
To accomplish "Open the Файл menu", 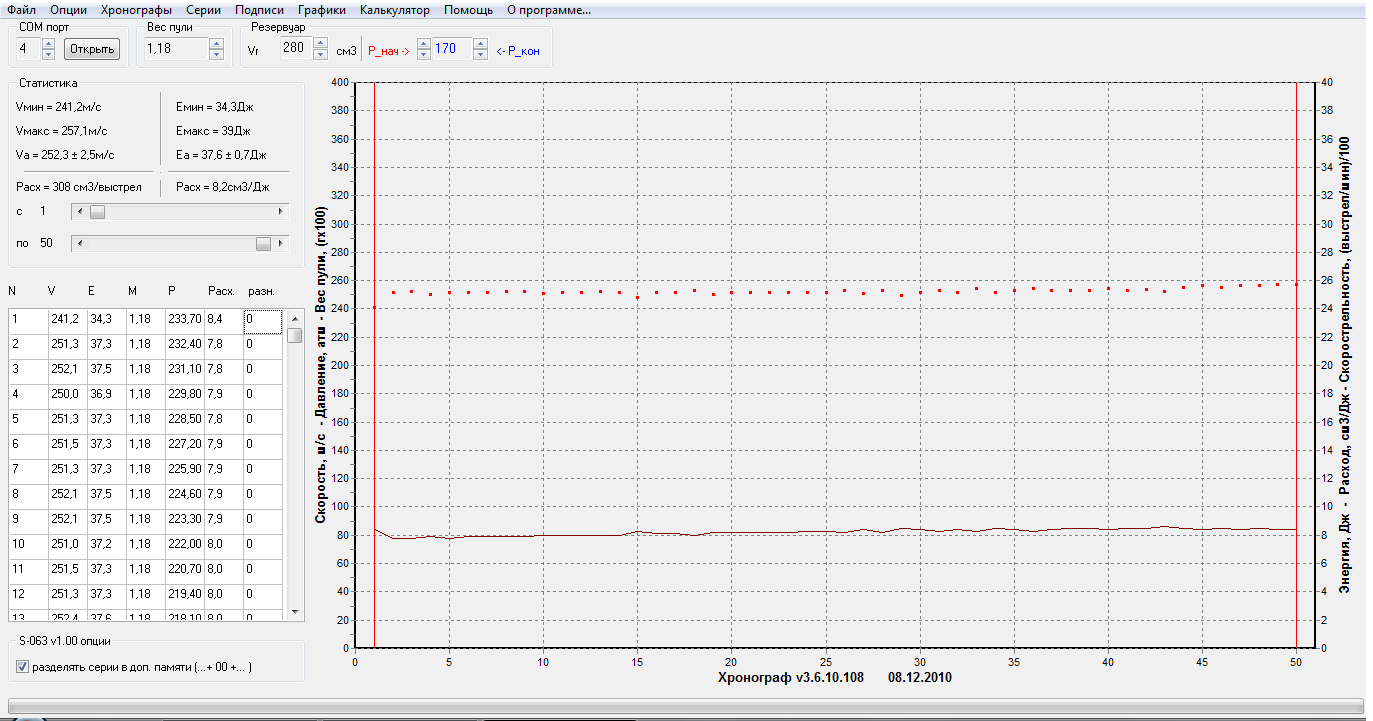I will (x=21, y=10).
